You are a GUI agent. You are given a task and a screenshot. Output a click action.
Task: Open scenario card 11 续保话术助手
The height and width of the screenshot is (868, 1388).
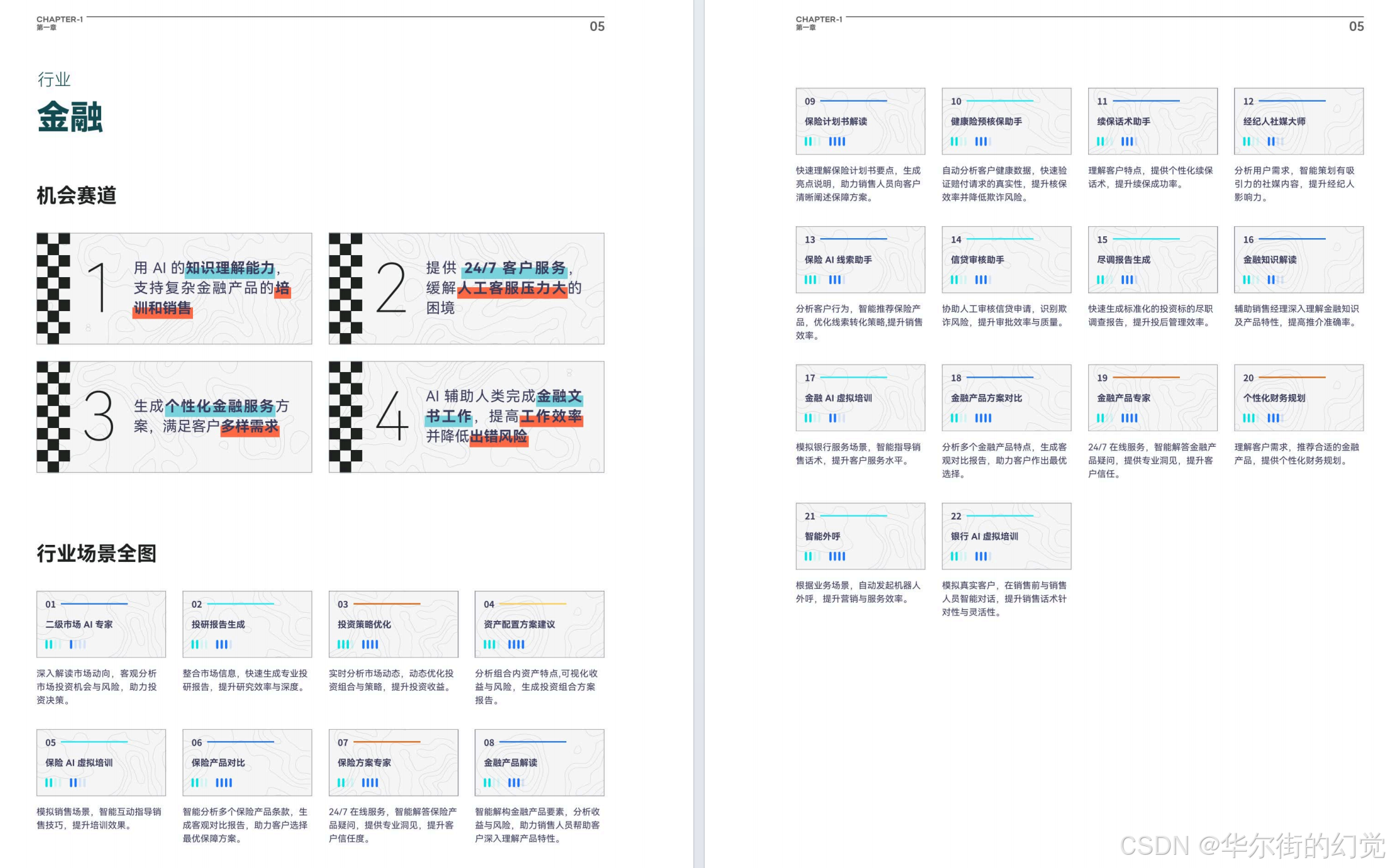[1153, 121]
